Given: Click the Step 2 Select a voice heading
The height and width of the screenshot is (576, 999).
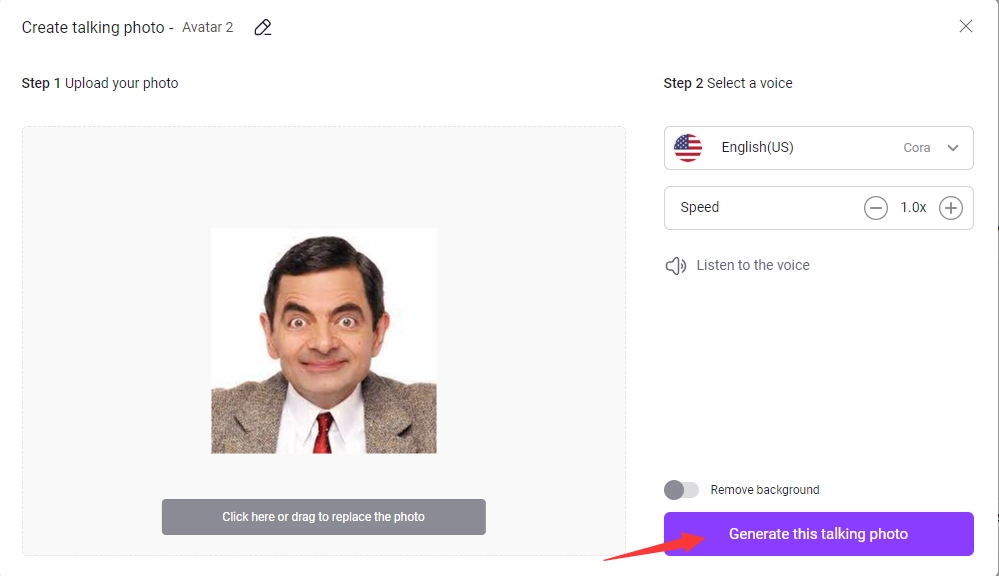Looking at the screenshot, I should 728,83.
